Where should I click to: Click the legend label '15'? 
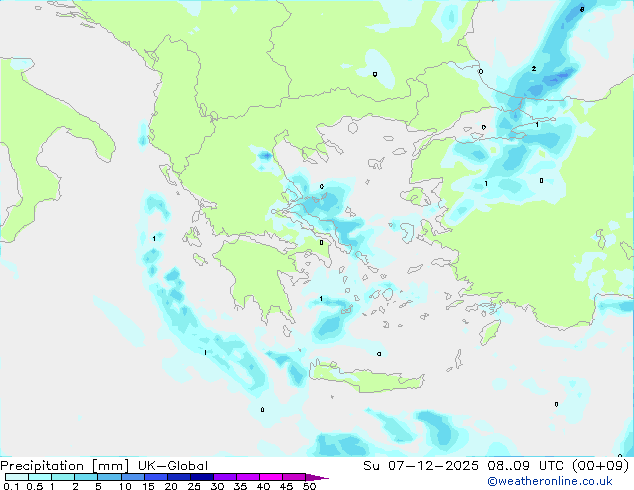(x=148, y=486)
